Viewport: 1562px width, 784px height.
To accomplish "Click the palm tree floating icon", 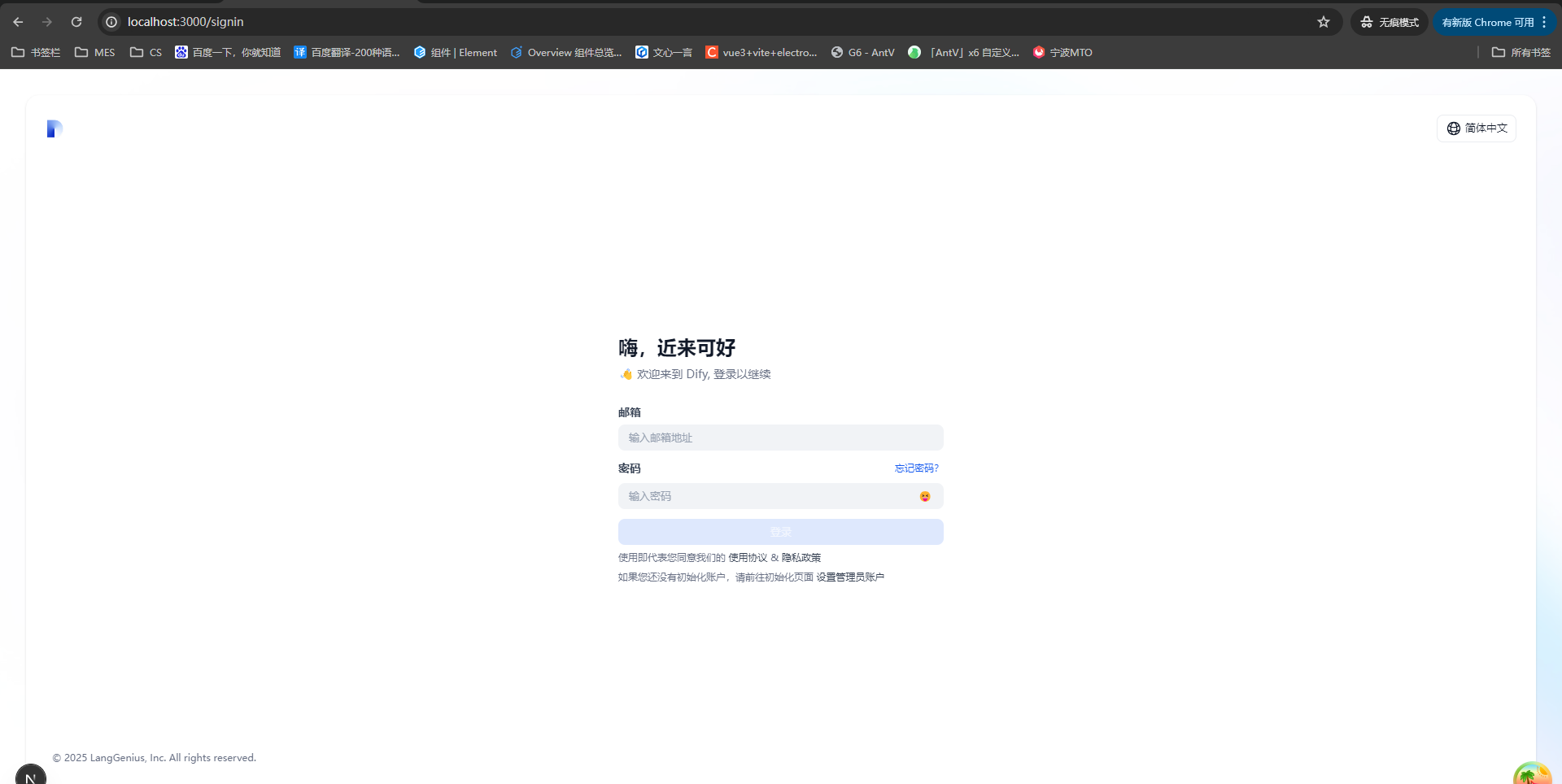I will [1533, 773].
